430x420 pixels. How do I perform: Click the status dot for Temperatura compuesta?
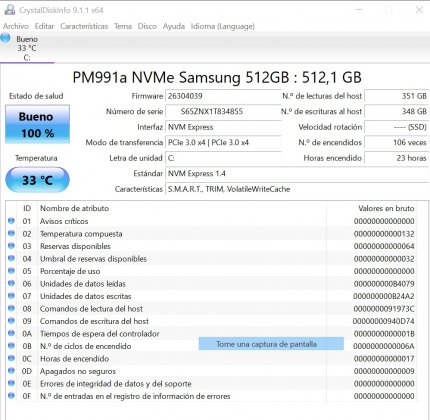click(x=11, y=233)
